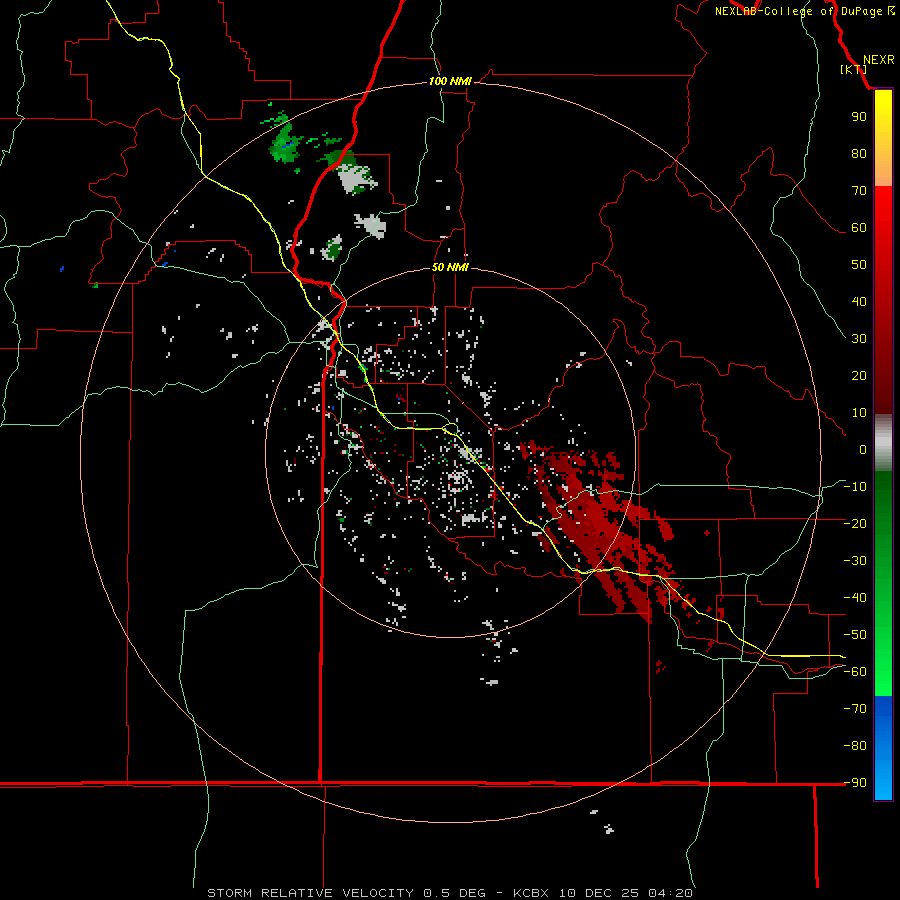Click the 100 NMI range ring label
The width and height of the screenshot is (900, 900).
[450, 81]
